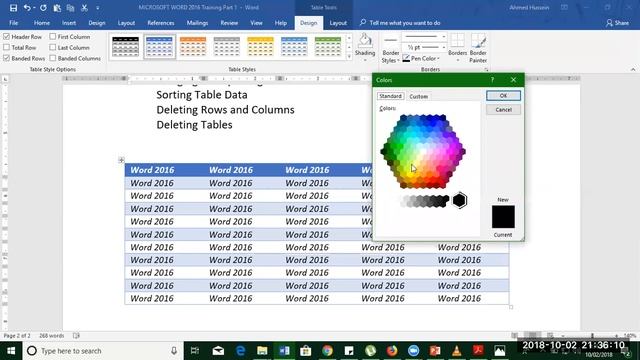Screen dimensions: 640x360
Task: Click the Sorting Table Data line
Action: [202, 95]
